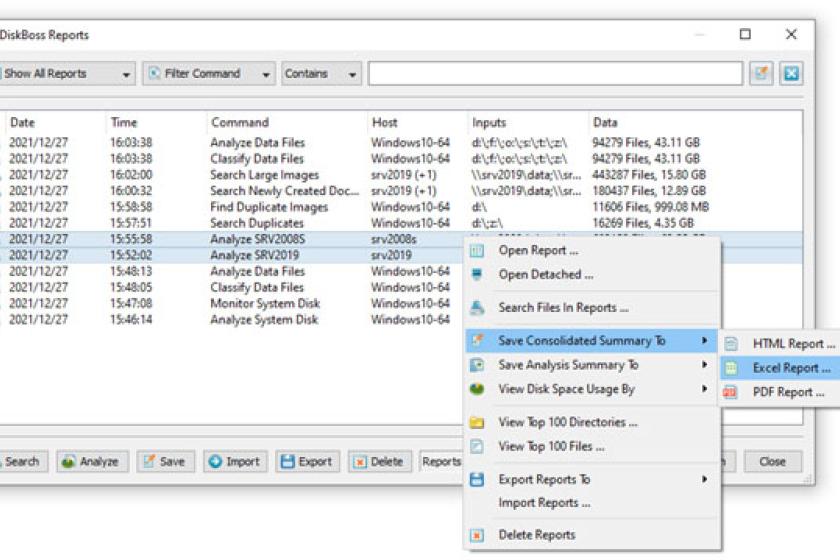
Task: Select the Analyze SRV2019 row
Action: (x=232, y=255)
